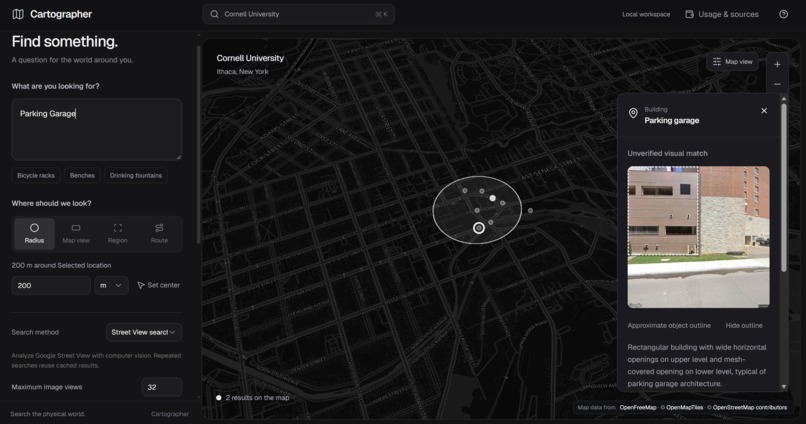Image resolution: width=806 pixels, height=424 pixels.
Task: Click the Cornell University map title
Action: 250,58
